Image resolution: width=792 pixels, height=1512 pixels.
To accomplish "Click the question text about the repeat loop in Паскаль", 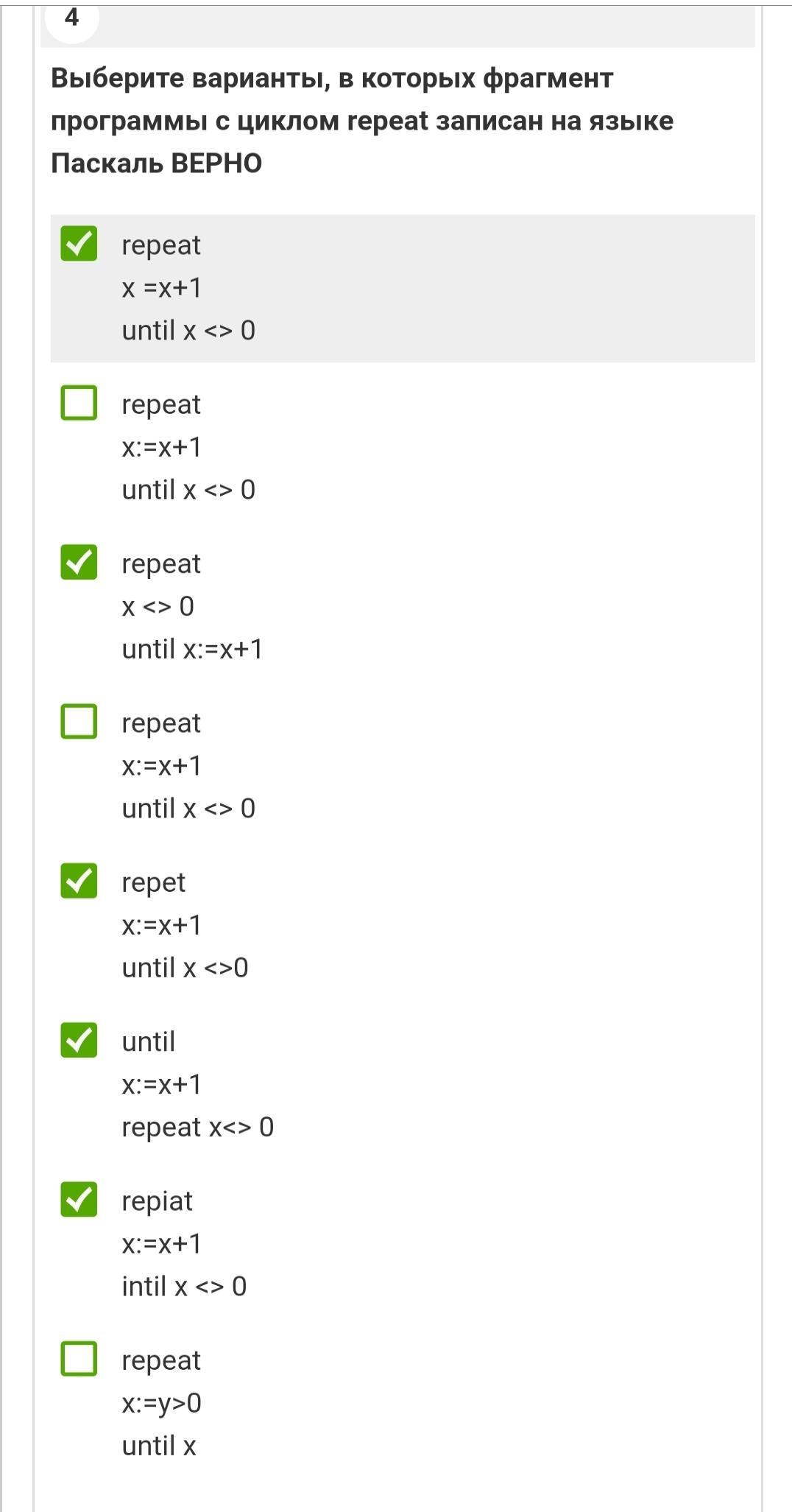I will [x=361, y=121].
